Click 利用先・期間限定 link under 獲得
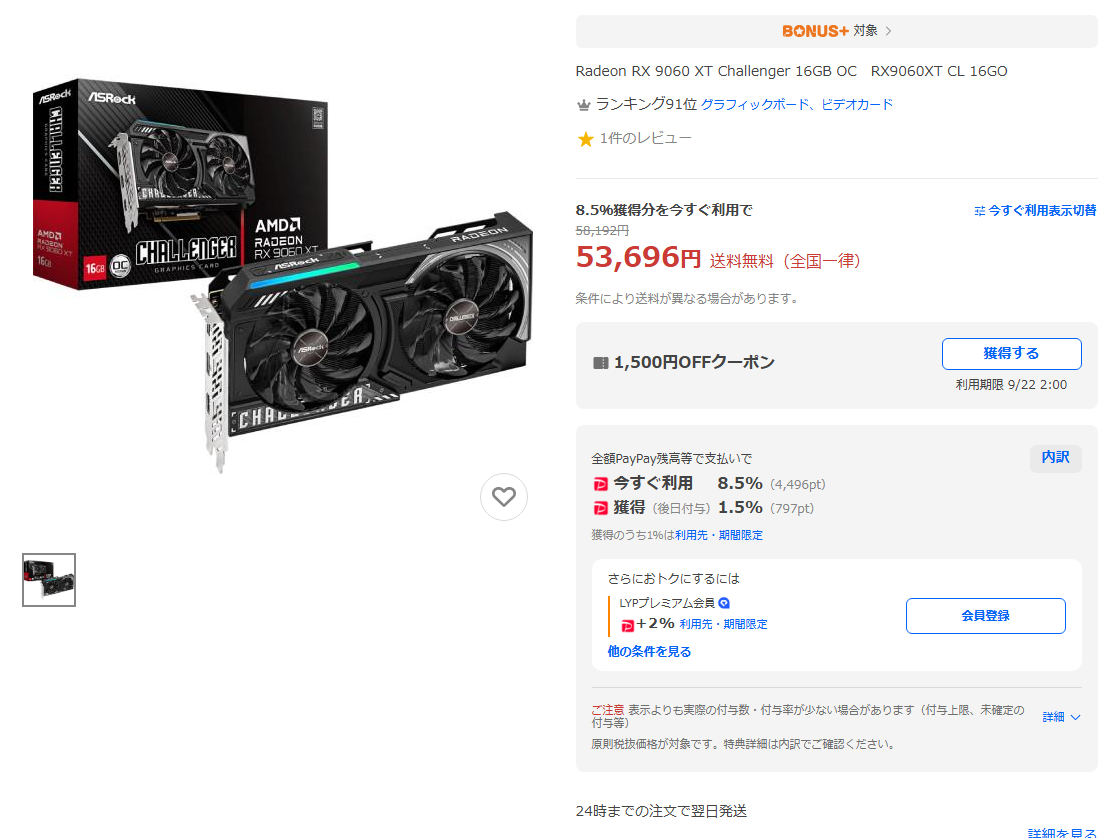1120x838 pixels. (x=719, y=535)
